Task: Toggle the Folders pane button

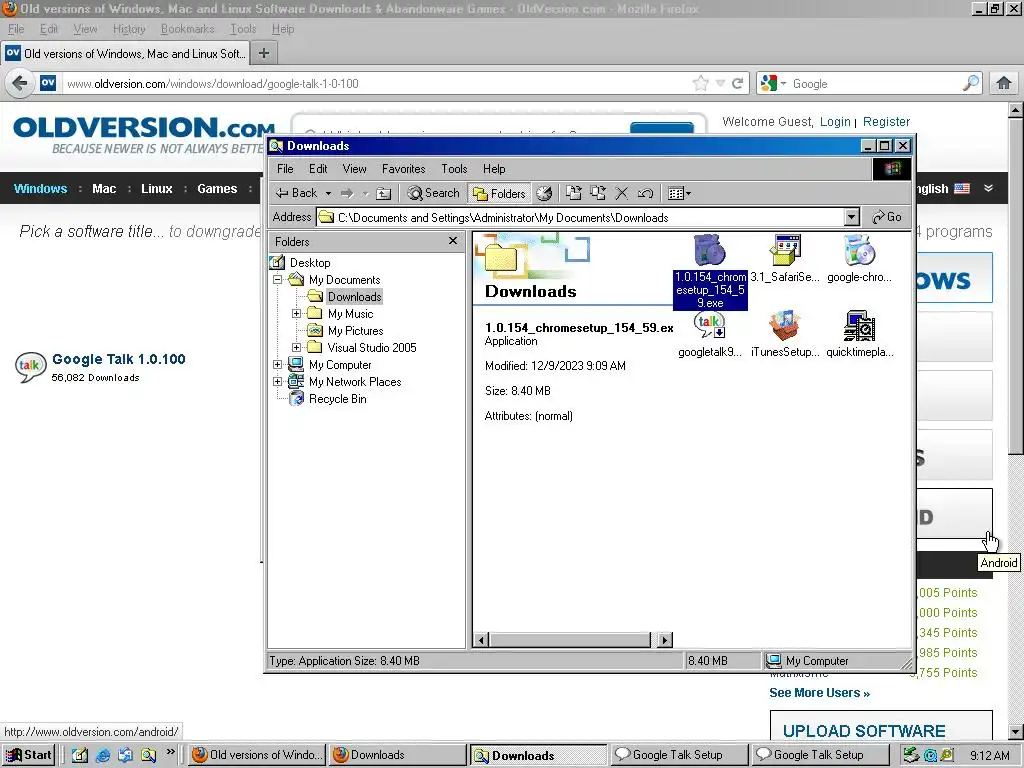Action: pyautogui.click(x=500, y=193)
